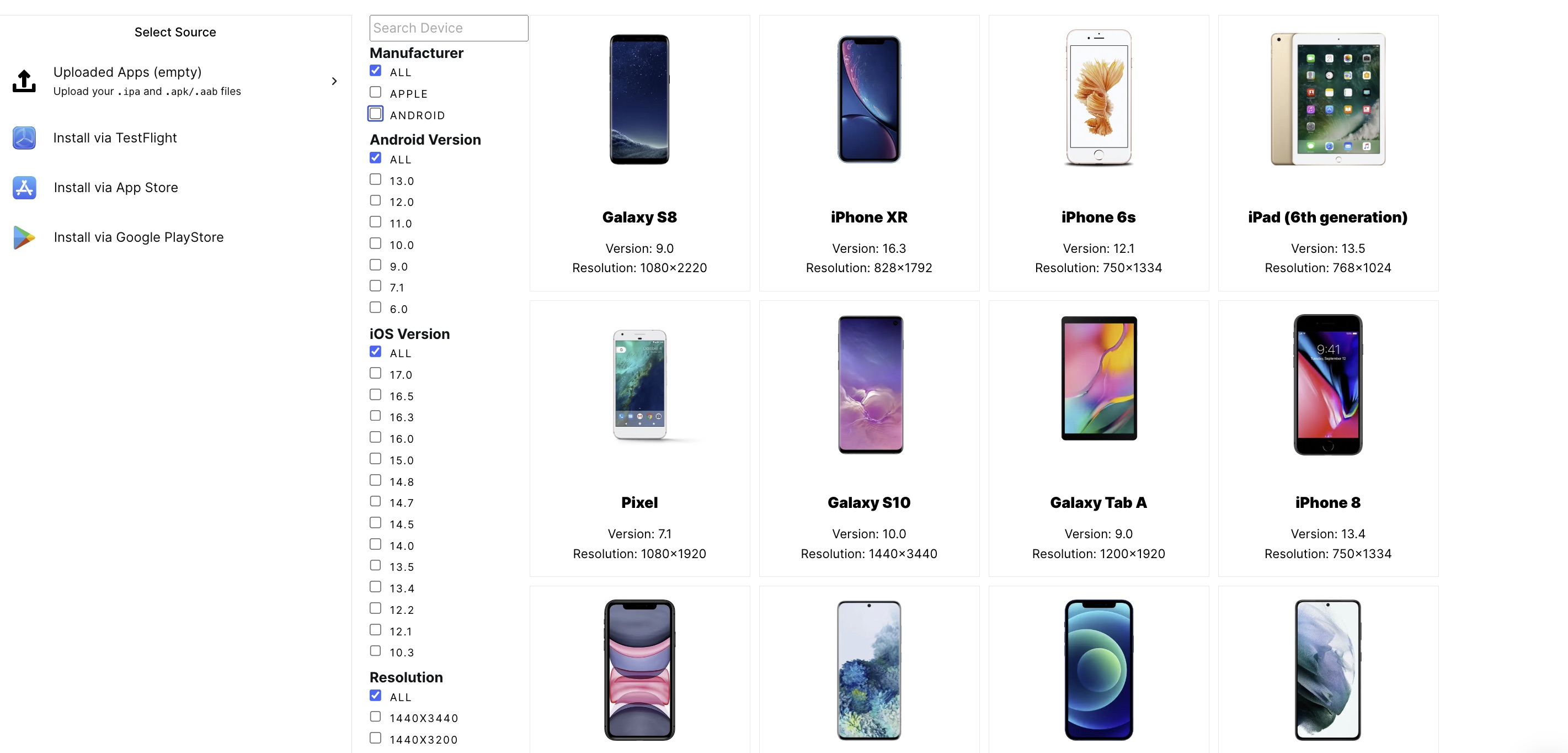Enable the iOS Version 16.3 checkbox
This screenshot has width=1568, height=753.
(x=376, y=415)
